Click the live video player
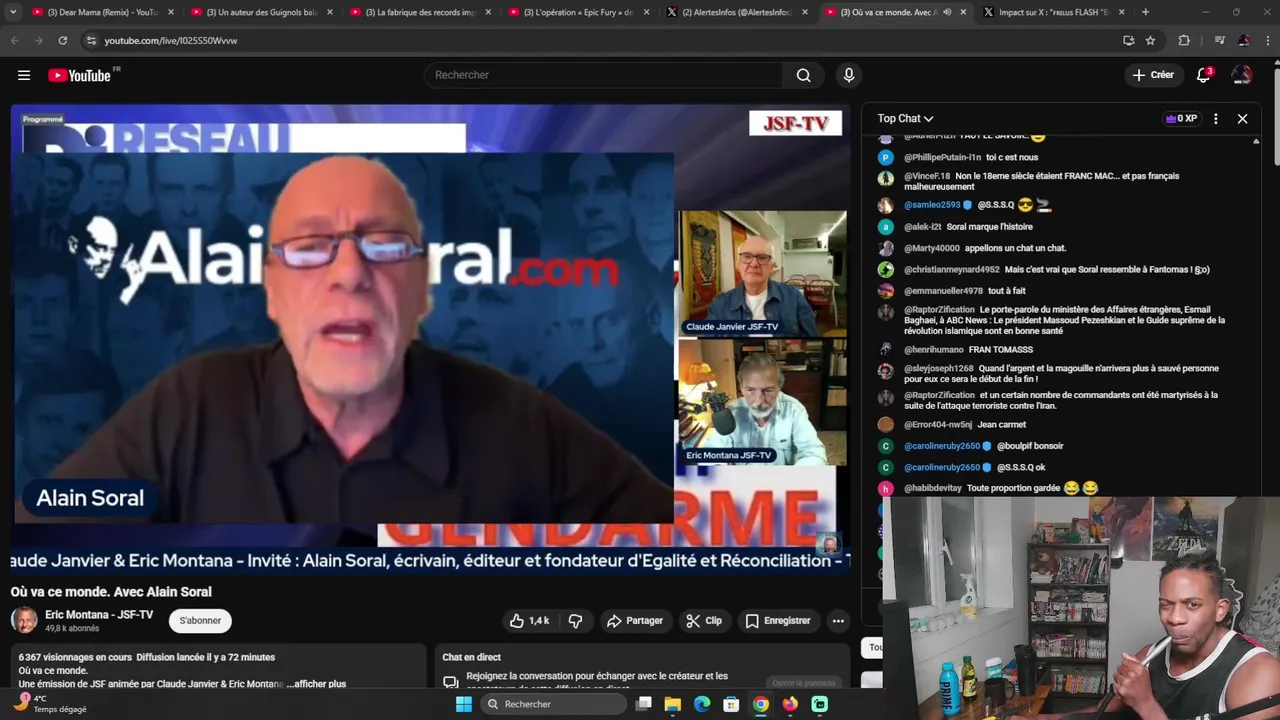This screenshot has width=1280, height=720. [430, 340]
